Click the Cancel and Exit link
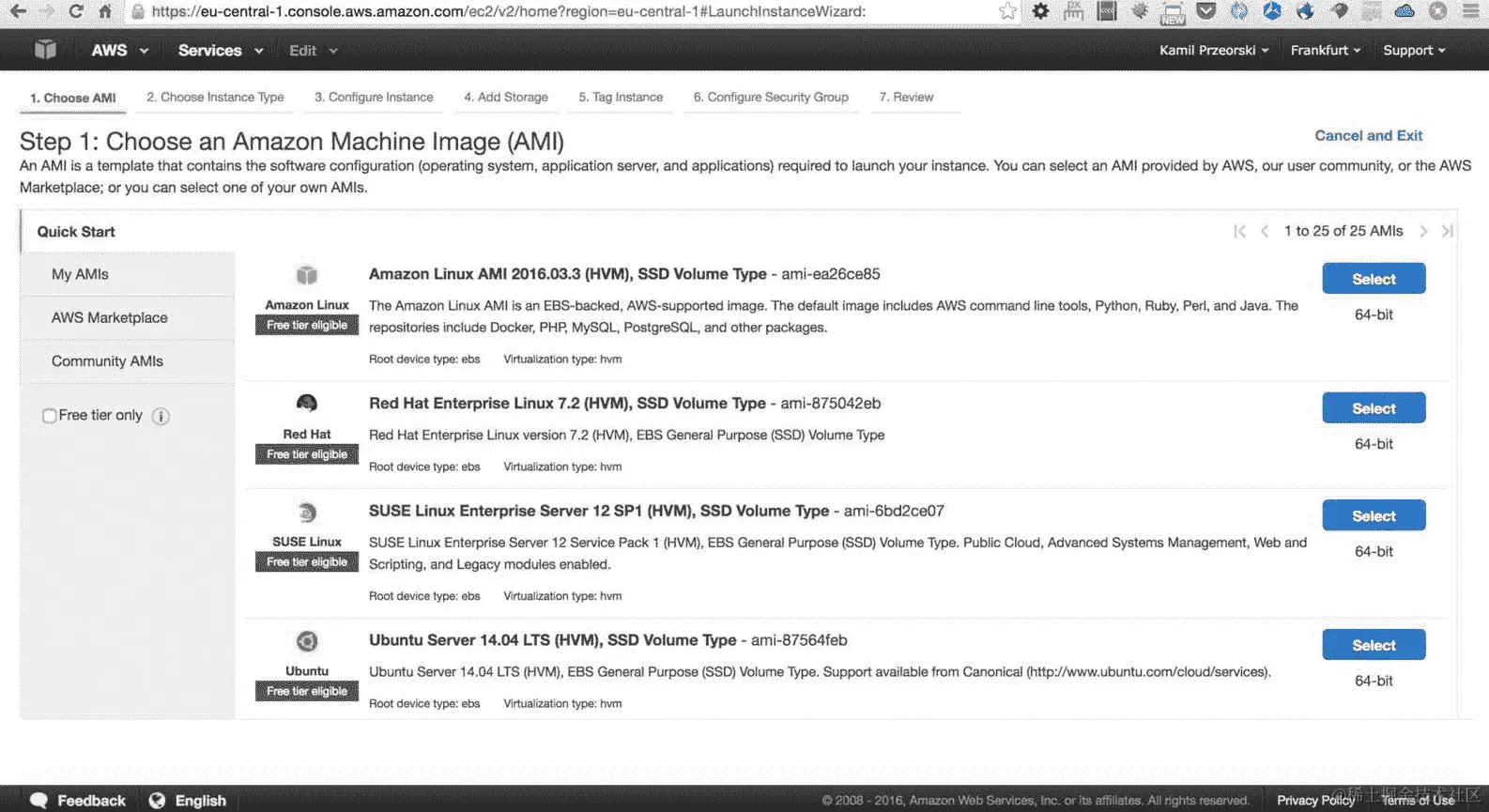The height and width of the screenshot is (812, 1489). pos(1368,135)
